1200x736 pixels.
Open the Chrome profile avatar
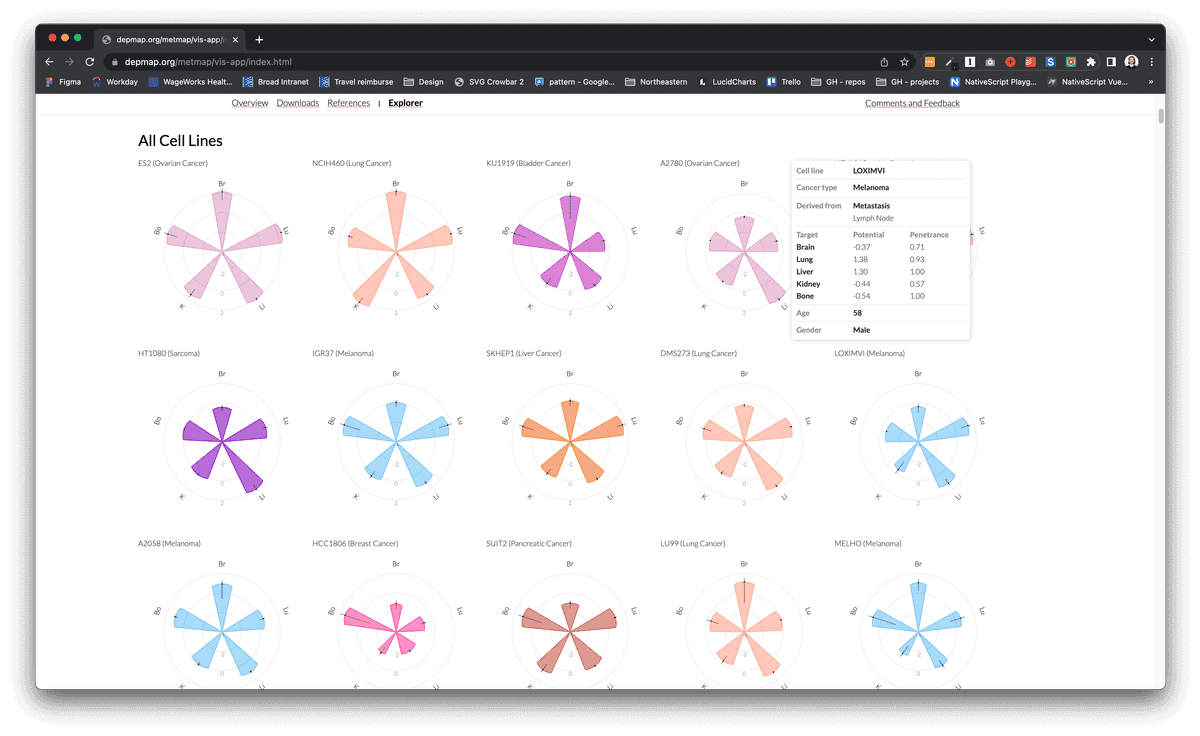1131,61
